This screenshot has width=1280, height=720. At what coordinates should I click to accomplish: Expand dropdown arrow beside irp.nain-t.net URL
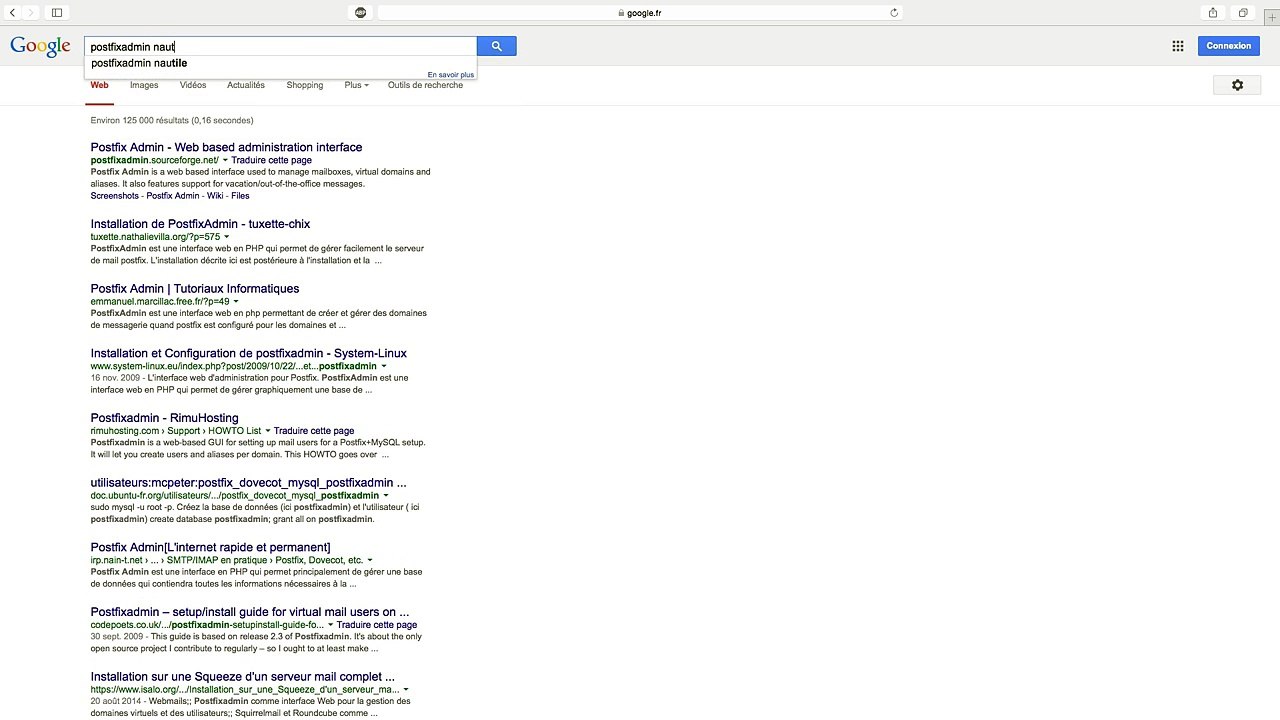click(369, 560)
